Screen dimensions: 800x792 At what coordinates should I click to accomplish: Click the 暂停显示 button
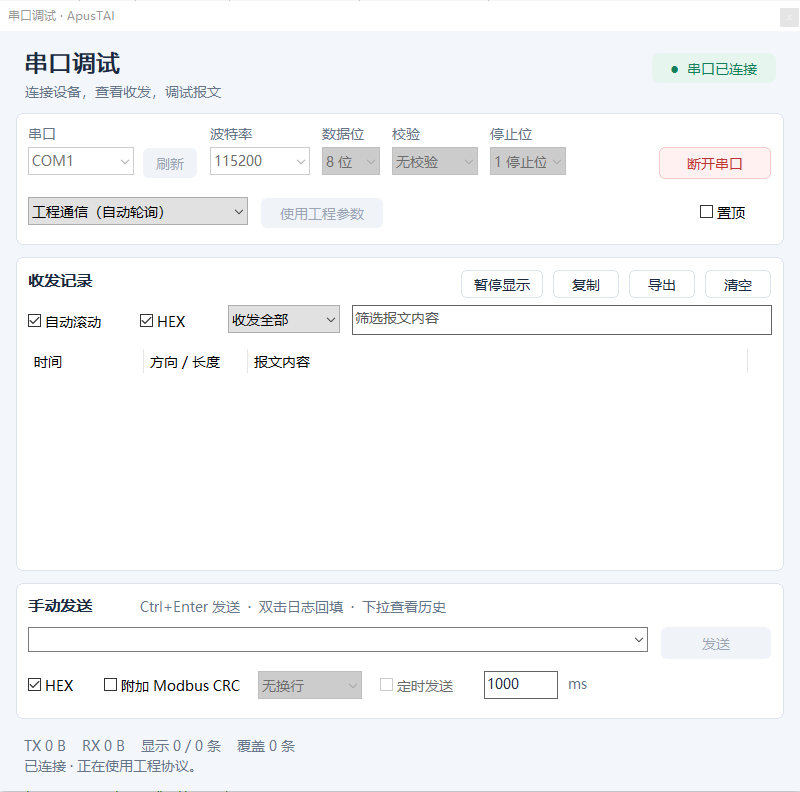pyautogui.click(x=502, y=284)
